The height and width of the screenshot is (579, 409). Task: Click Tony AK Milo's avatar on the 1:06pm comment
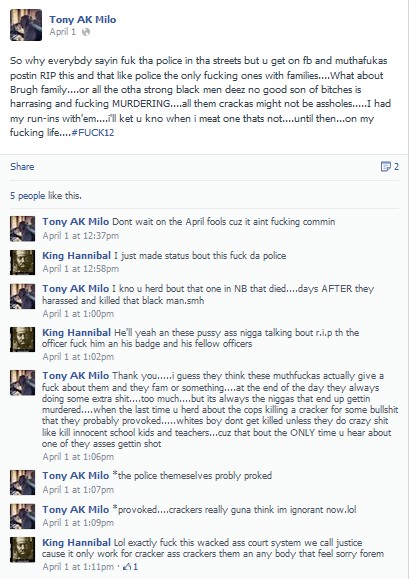point(23,383)
